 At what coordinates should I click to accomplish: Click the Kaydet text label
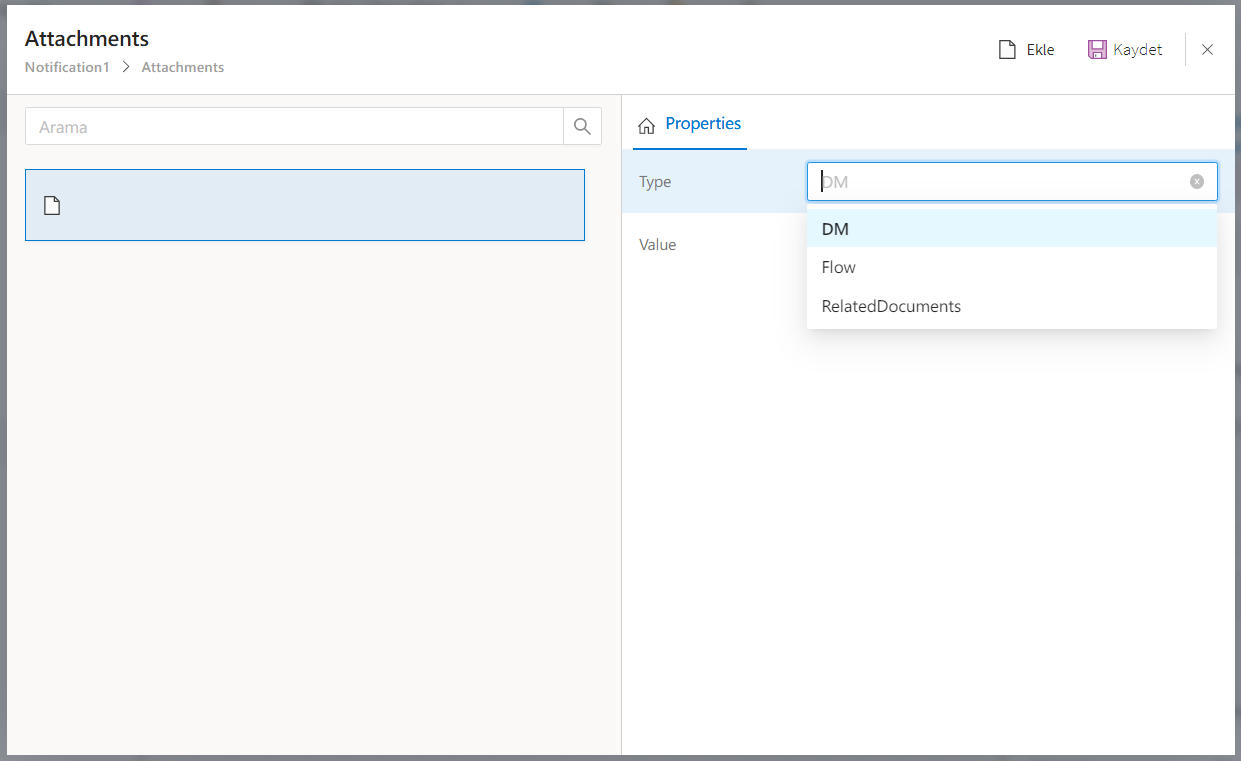point(1138,50)
